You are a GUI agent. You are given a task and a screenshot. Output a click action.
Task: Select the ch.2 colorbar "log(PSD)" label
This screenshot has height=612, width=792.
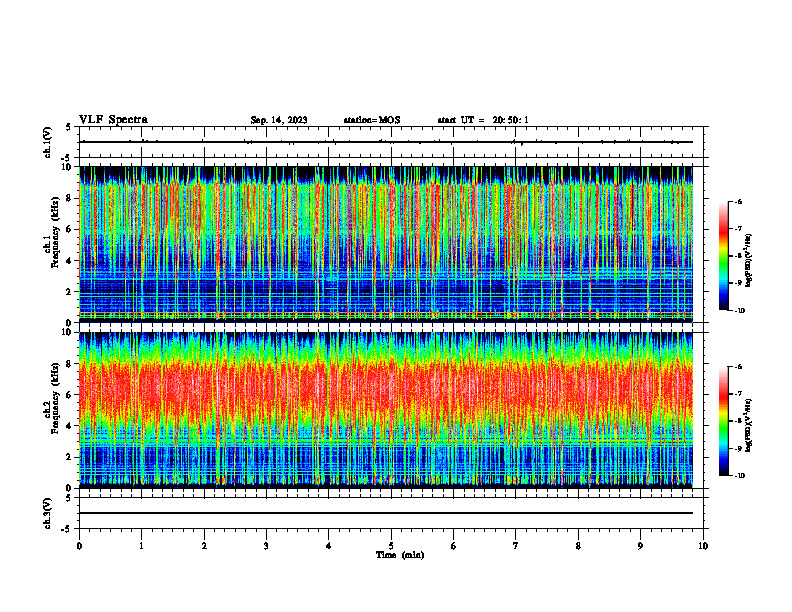point(749,426)
